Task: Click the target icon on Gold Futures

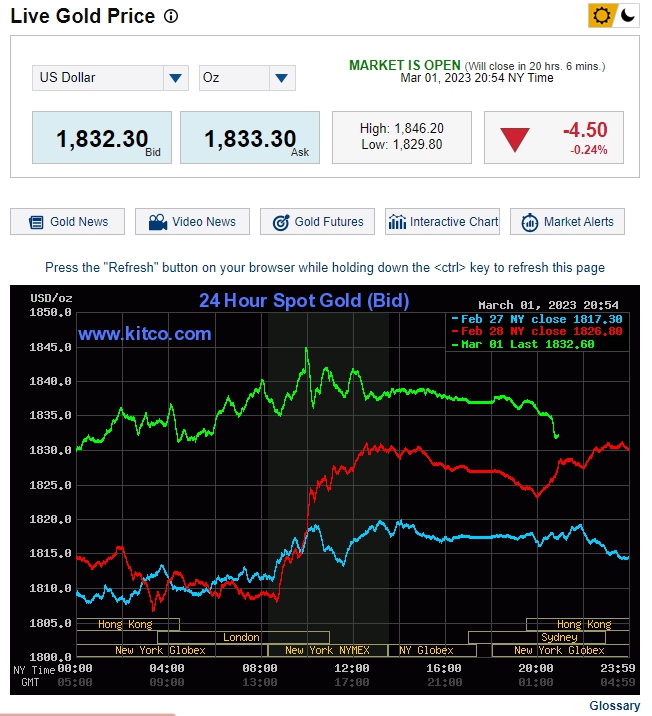Action: 281,222
